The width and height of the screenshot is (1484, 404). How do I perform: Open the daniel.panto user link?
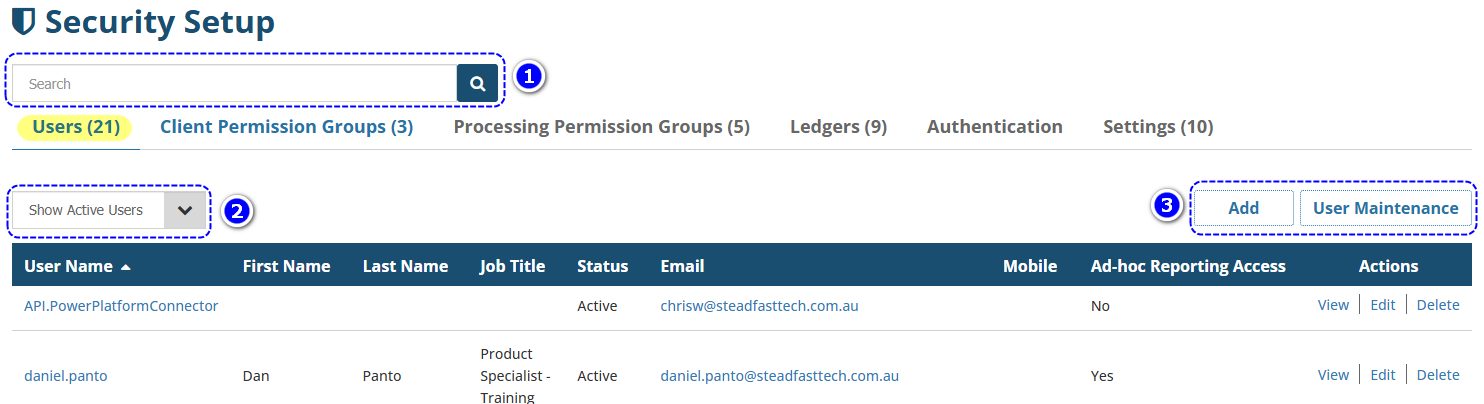click(66, 376)
